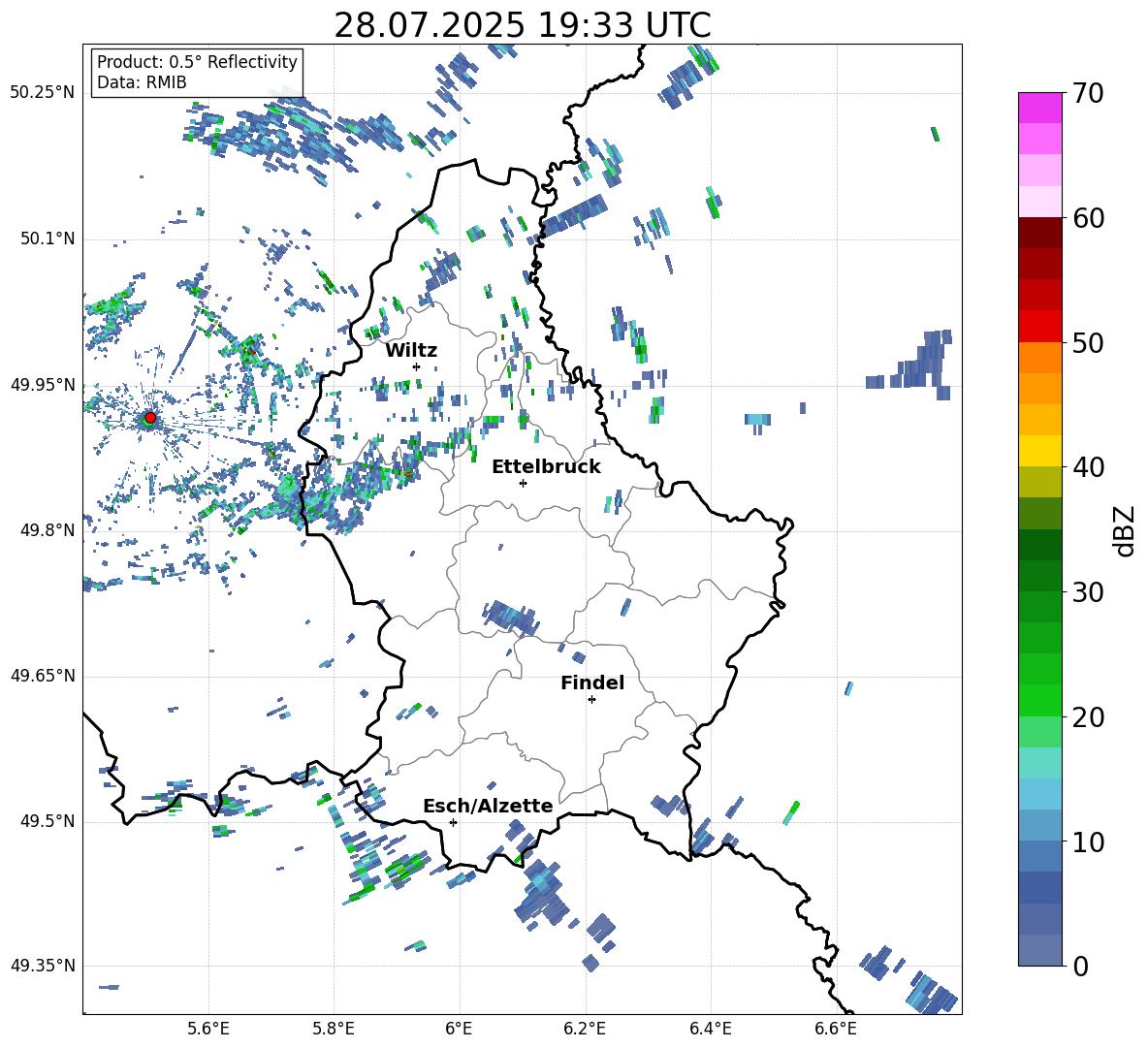Click the longitude label 6.6°E
Screen dimensions: 1148x1048
point(836,1029)
